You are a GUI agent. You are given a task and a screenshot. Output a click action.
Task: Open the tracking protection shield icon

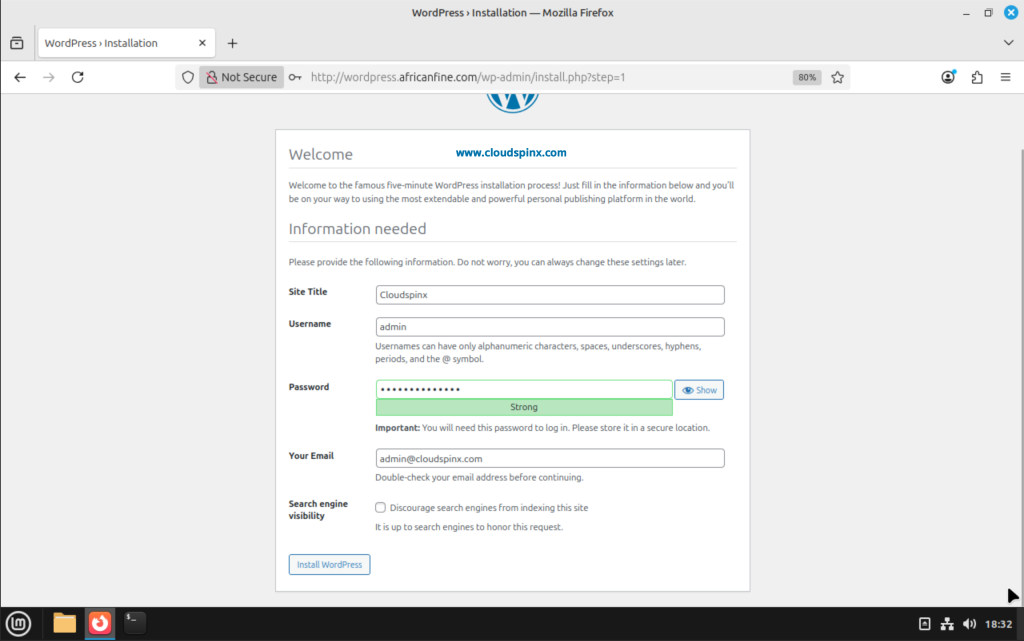click(188, 77)
